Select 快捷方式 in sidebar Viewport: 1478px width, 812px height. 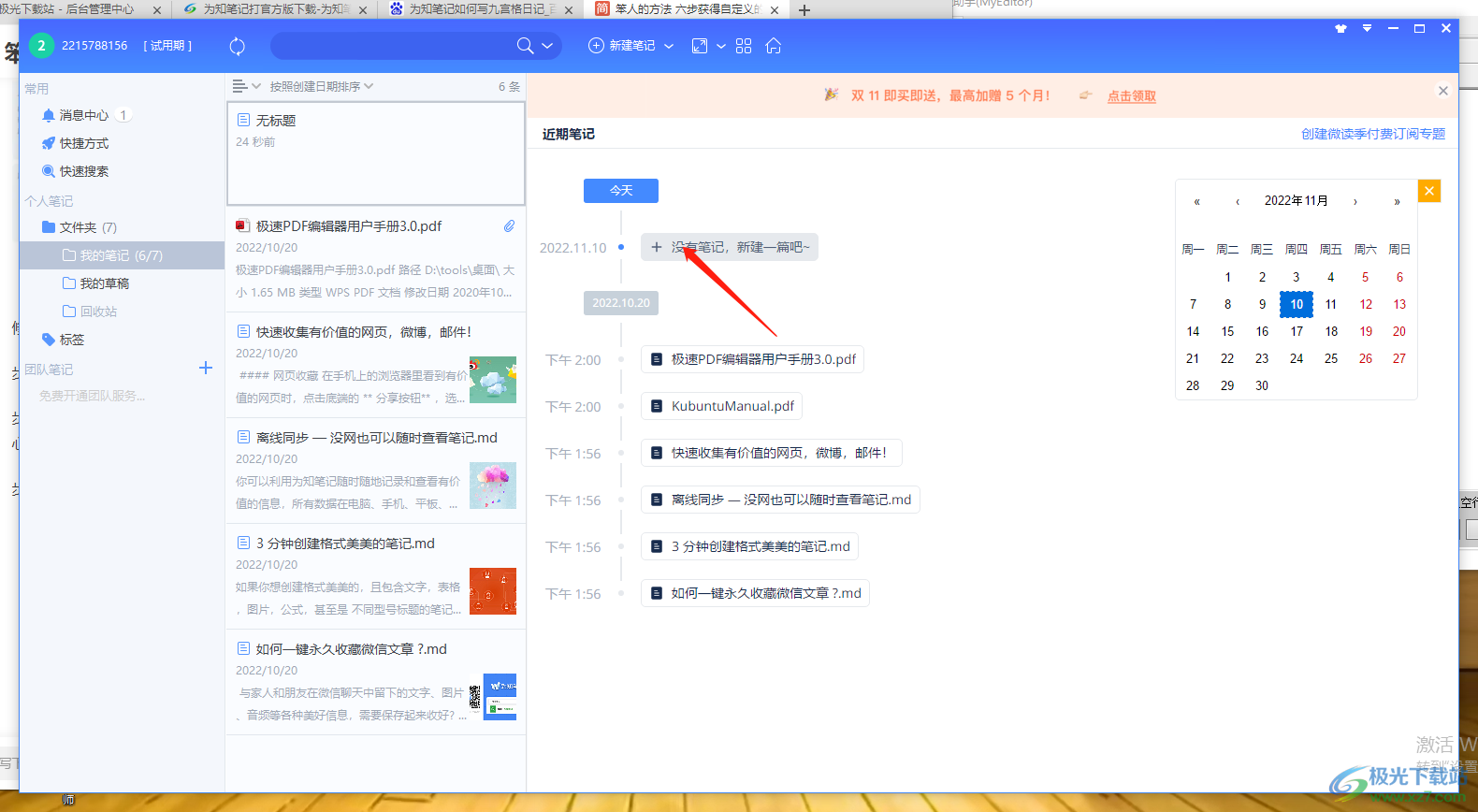(x=75, y=143)
